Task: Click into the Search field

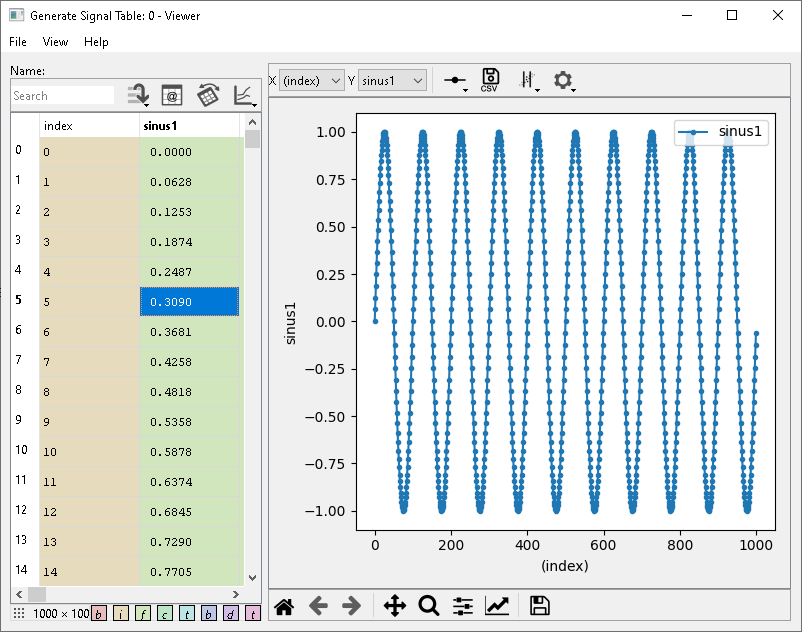Action: pos(62,95)
